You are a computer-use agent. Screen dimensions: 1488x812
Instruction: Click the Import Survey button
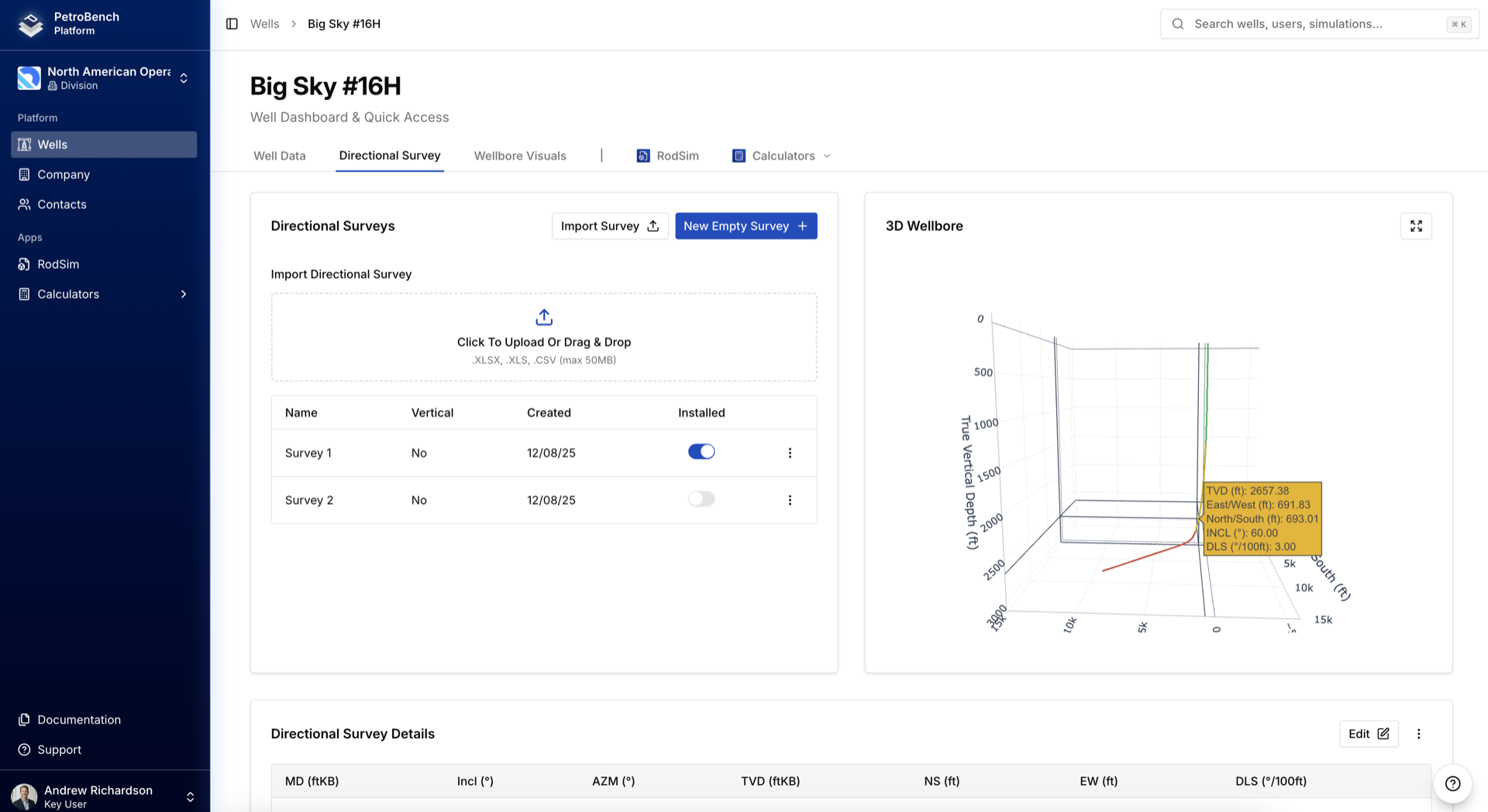pos(610,226)
